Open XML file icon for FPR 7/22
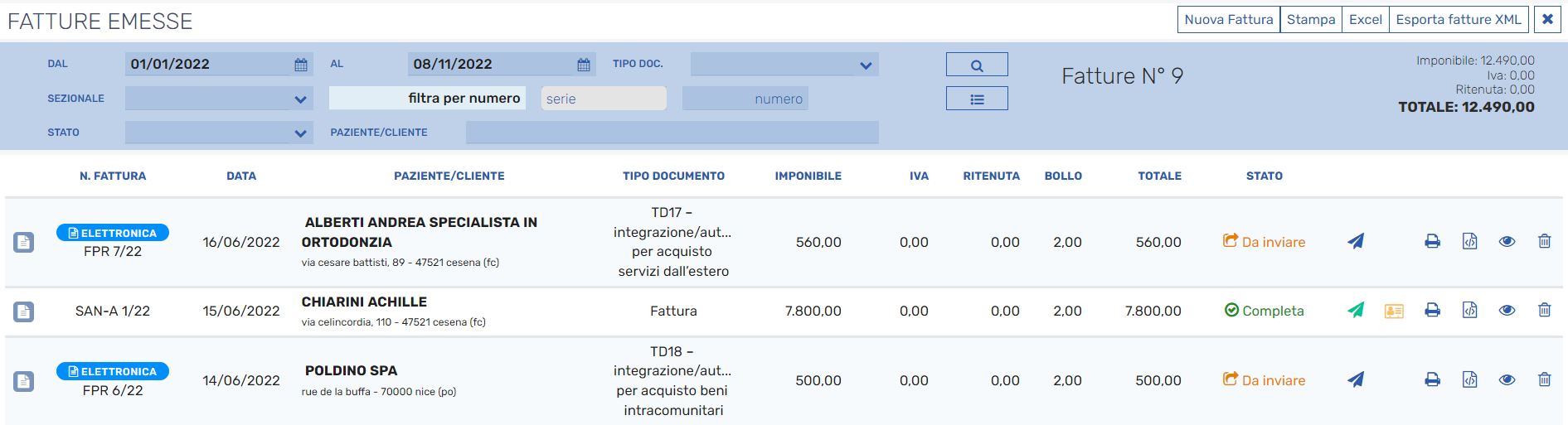 [x=1469, y=241]
